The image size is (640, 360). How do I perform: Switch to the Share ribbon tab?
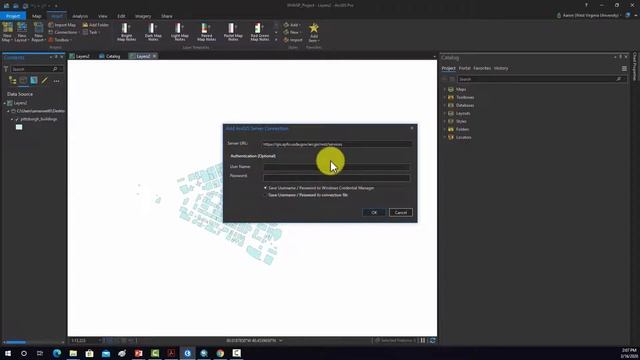[x=167, y=16]
